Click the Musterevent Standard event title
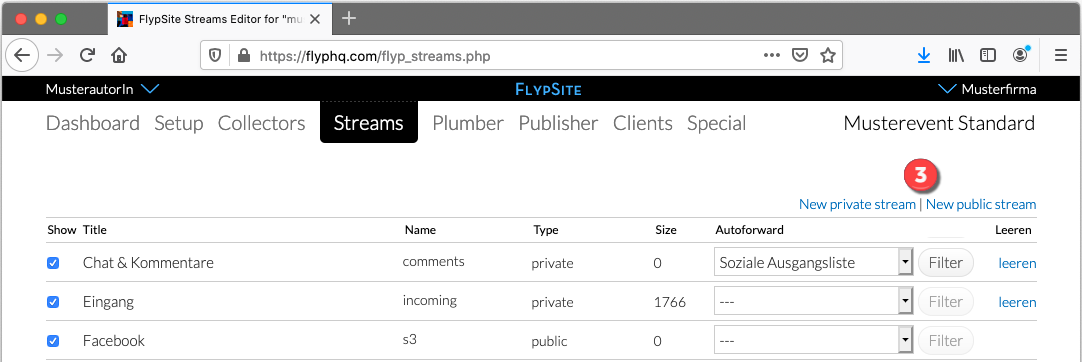 pos(939,123)
